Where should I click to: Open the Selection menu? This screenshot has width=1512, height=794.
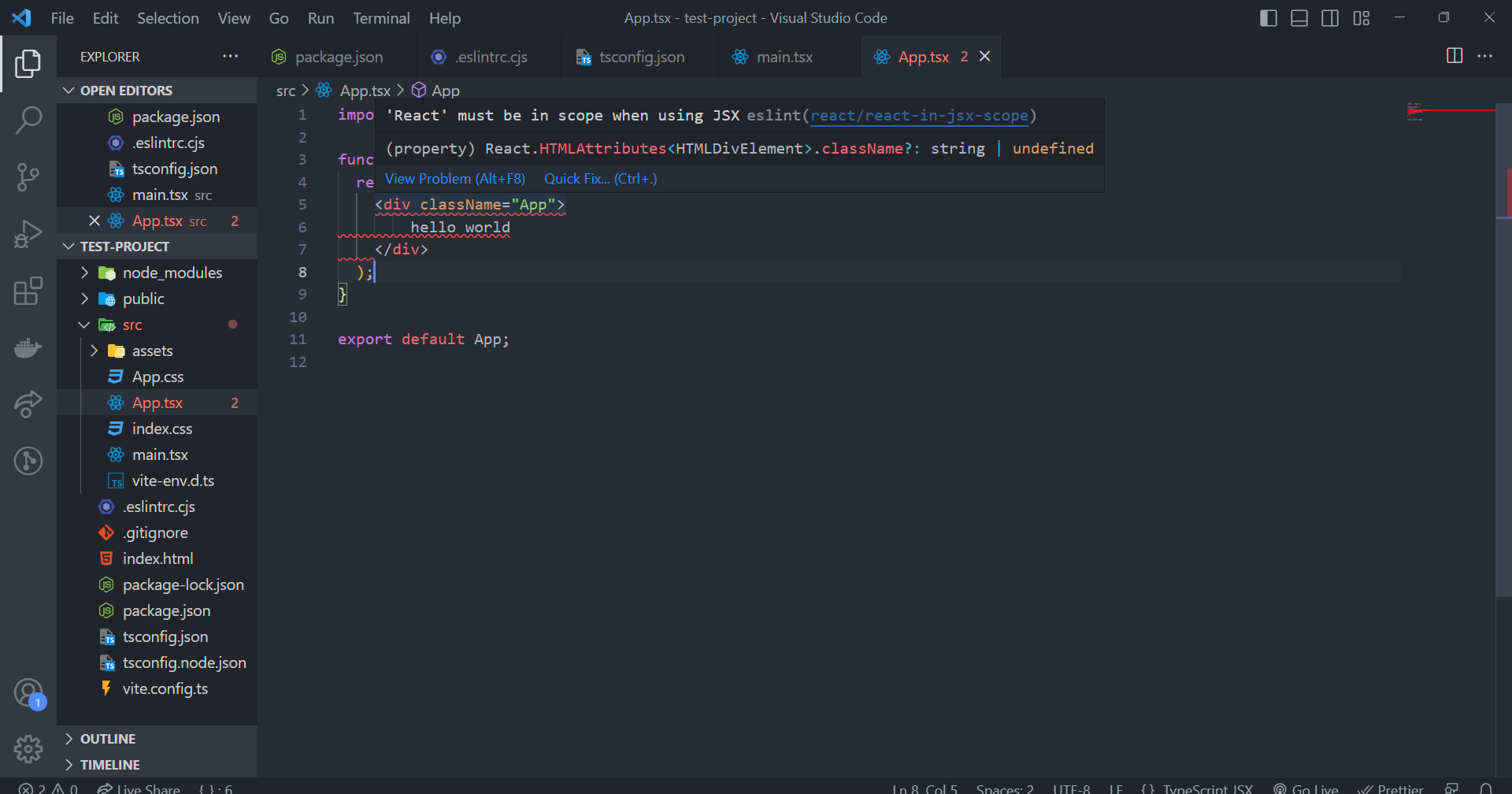pos(168,18)
